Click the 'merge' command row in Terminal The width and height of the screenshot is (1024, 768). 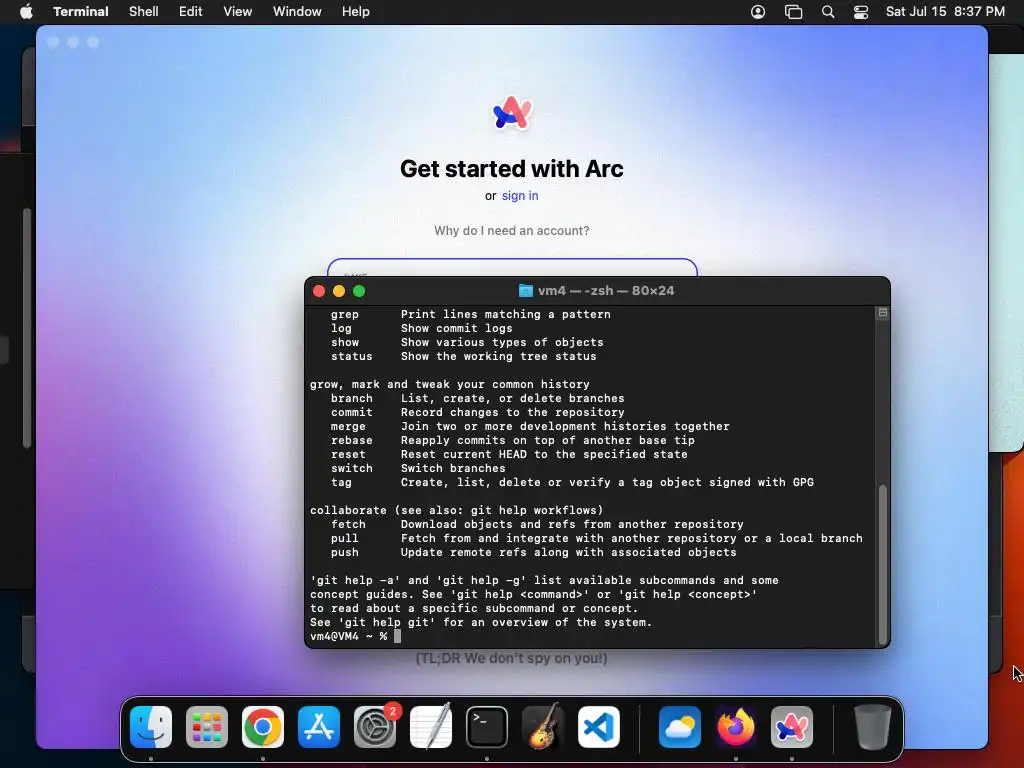point(530,426)
